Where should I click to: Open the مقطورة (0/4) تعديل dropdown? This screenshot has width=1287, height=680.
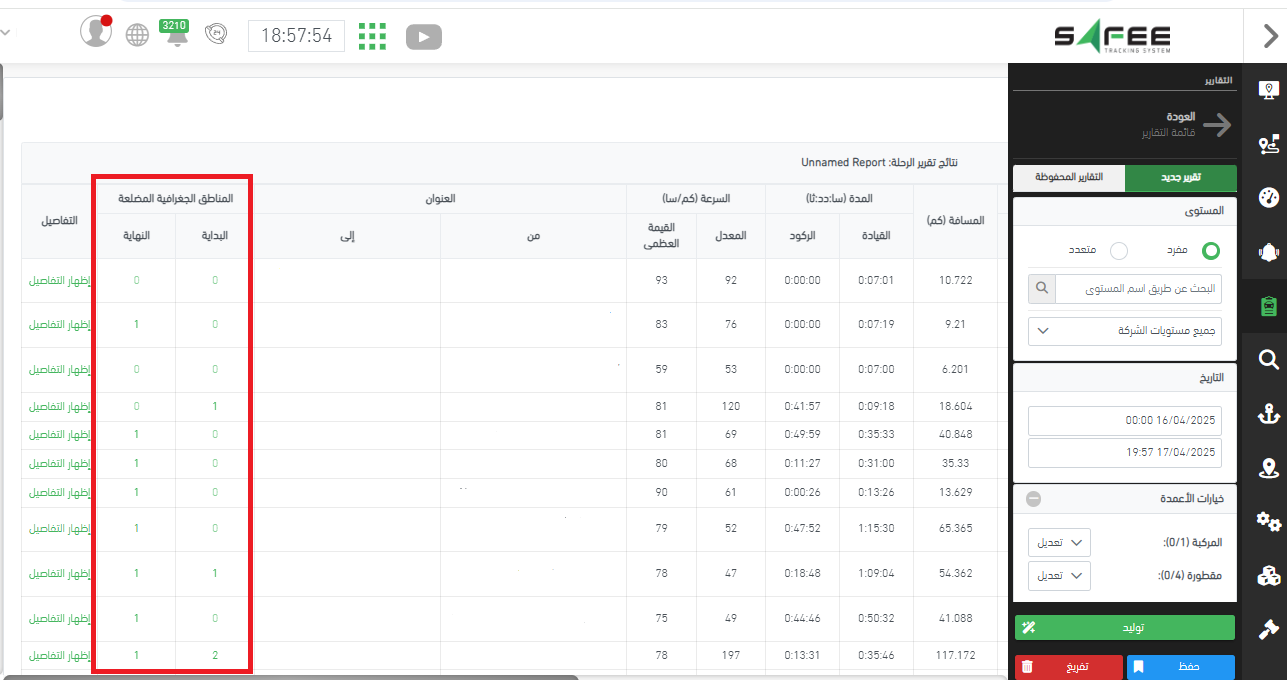tap(1059, 576)
